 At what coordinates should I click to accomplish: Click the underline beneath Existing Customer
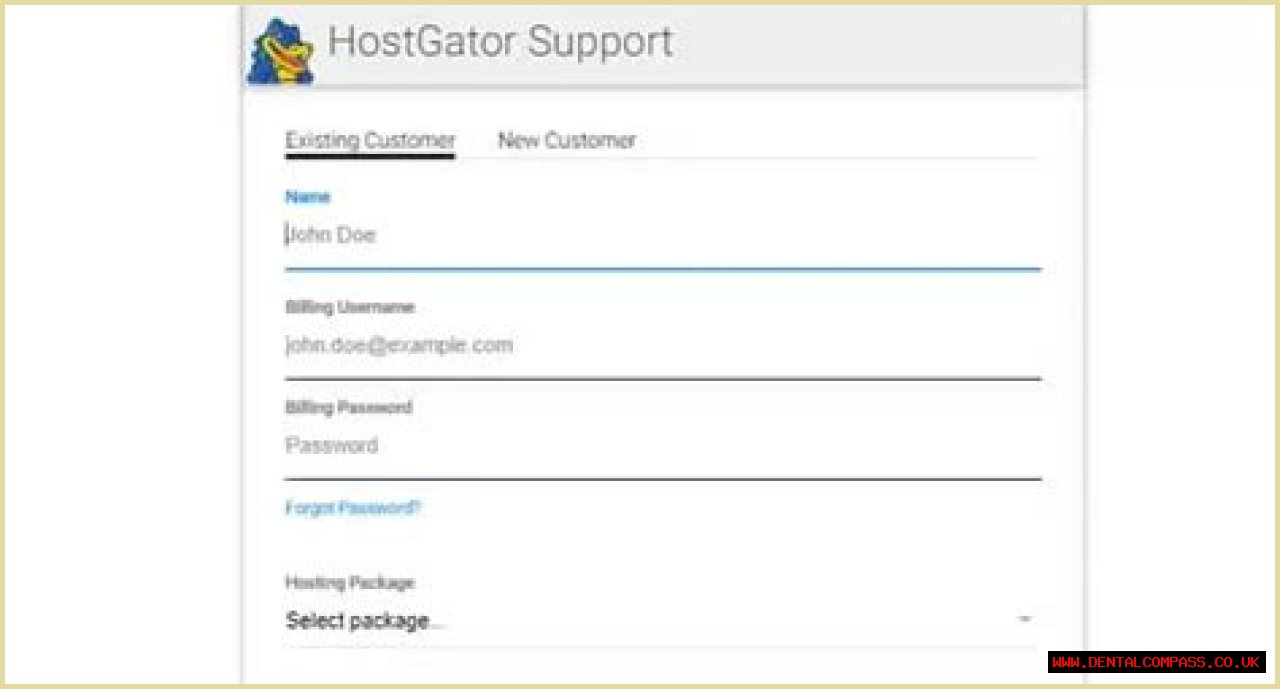370,156
